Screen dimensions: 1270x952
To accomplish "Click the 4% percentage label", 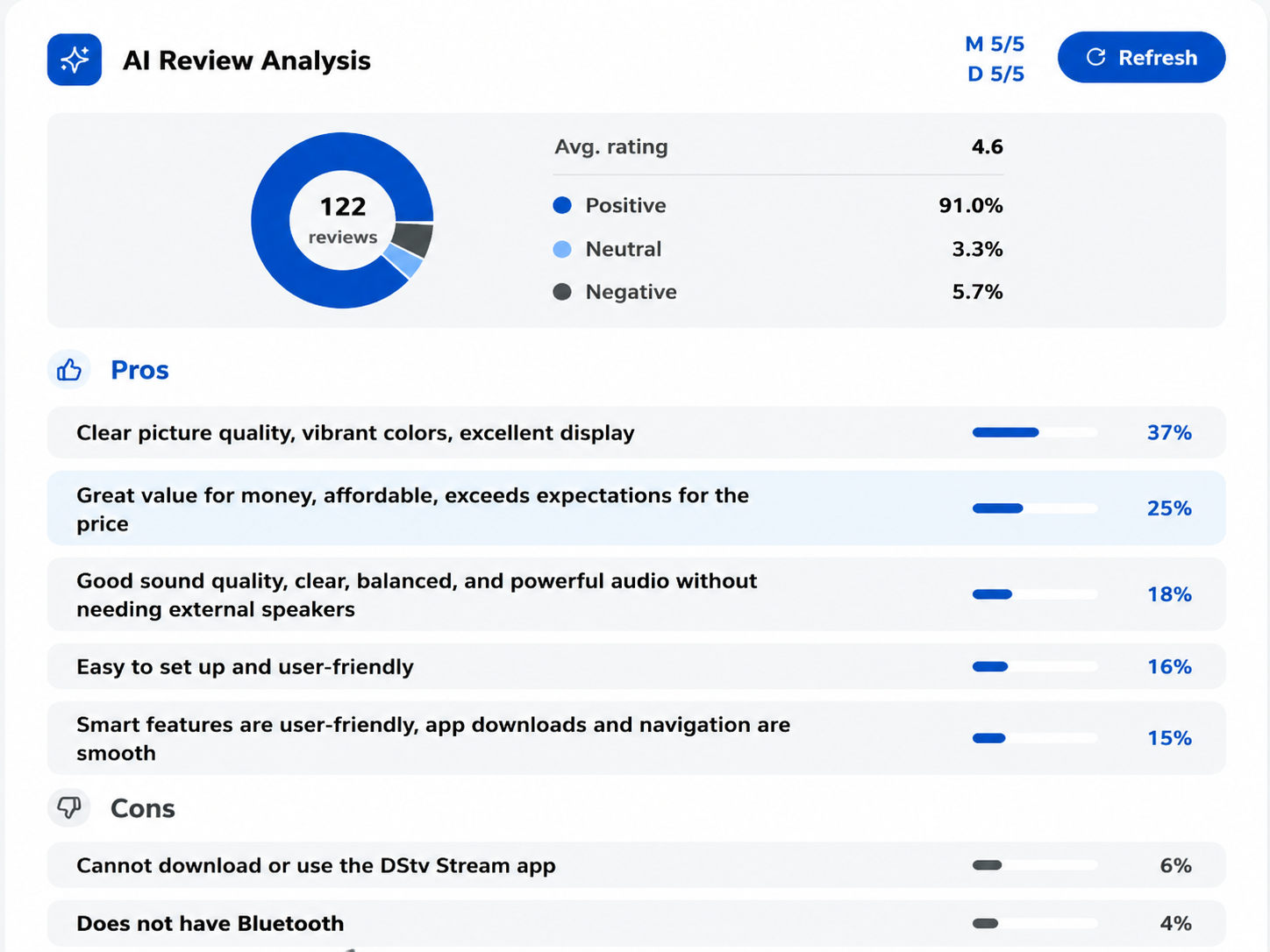I will point(1175,923).
